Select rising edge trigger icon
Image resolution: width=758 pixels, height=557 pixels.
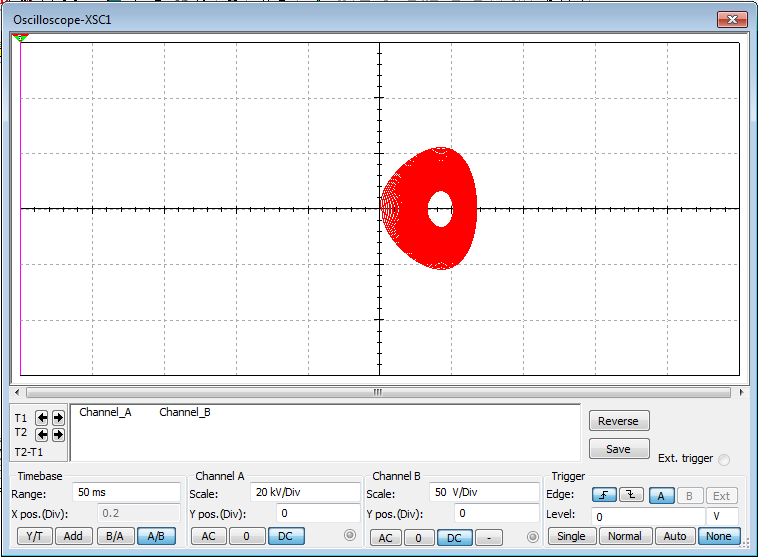pos(604,495)
